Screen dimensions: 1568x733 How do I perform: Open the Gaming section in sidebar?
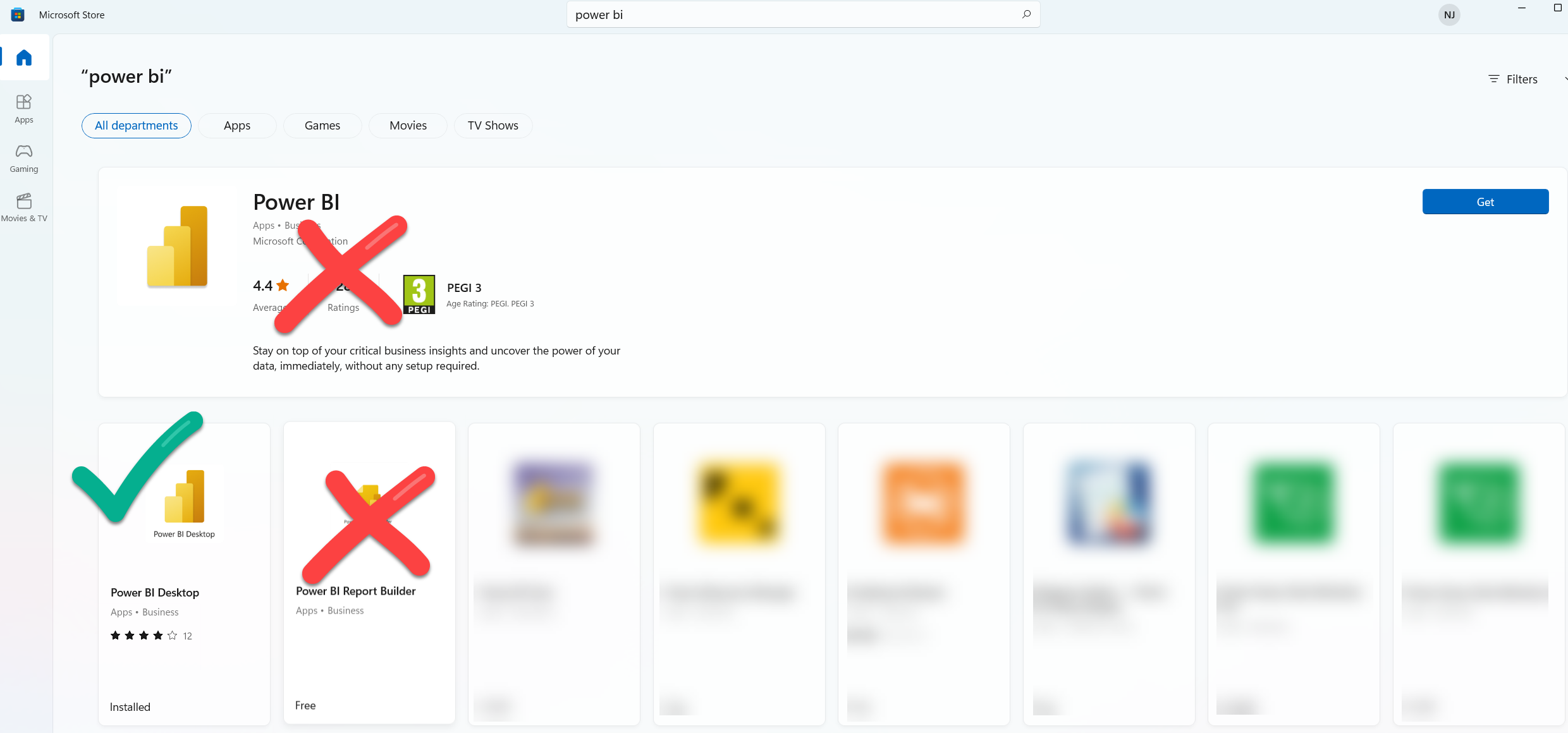click(x=24, y=158)
